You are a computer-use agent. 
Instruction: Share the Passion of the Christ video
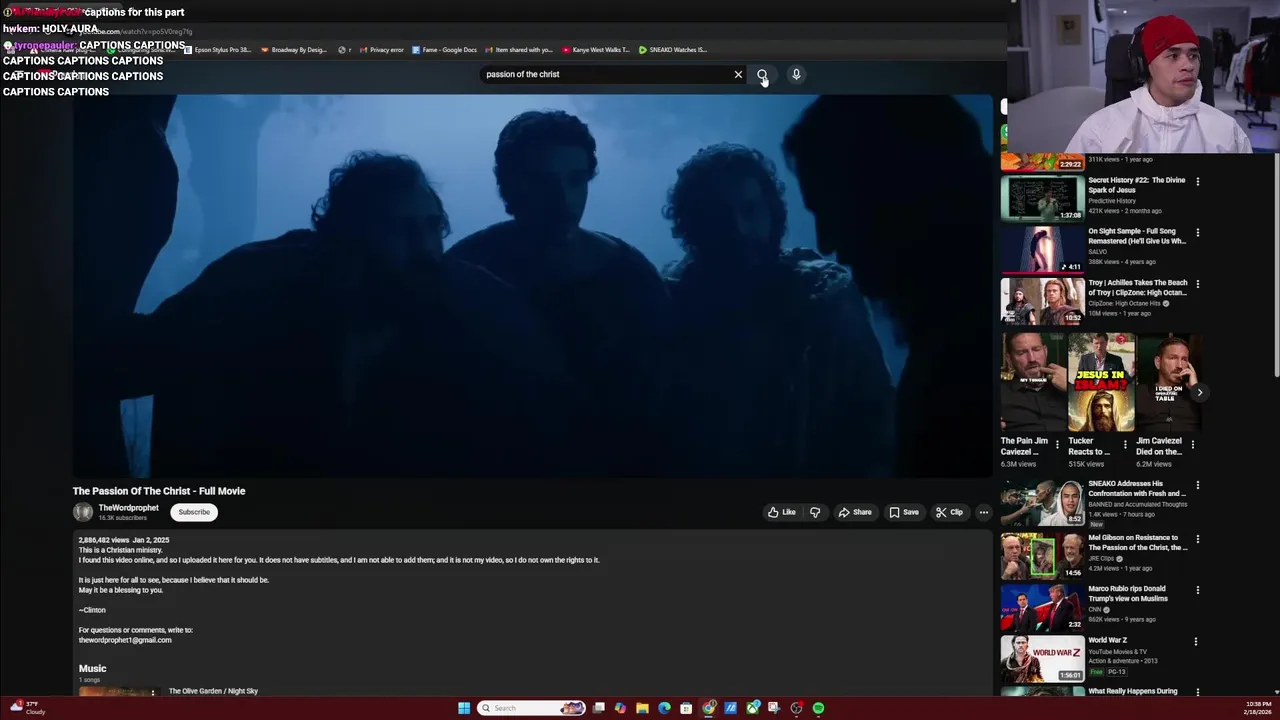point(855,512)
